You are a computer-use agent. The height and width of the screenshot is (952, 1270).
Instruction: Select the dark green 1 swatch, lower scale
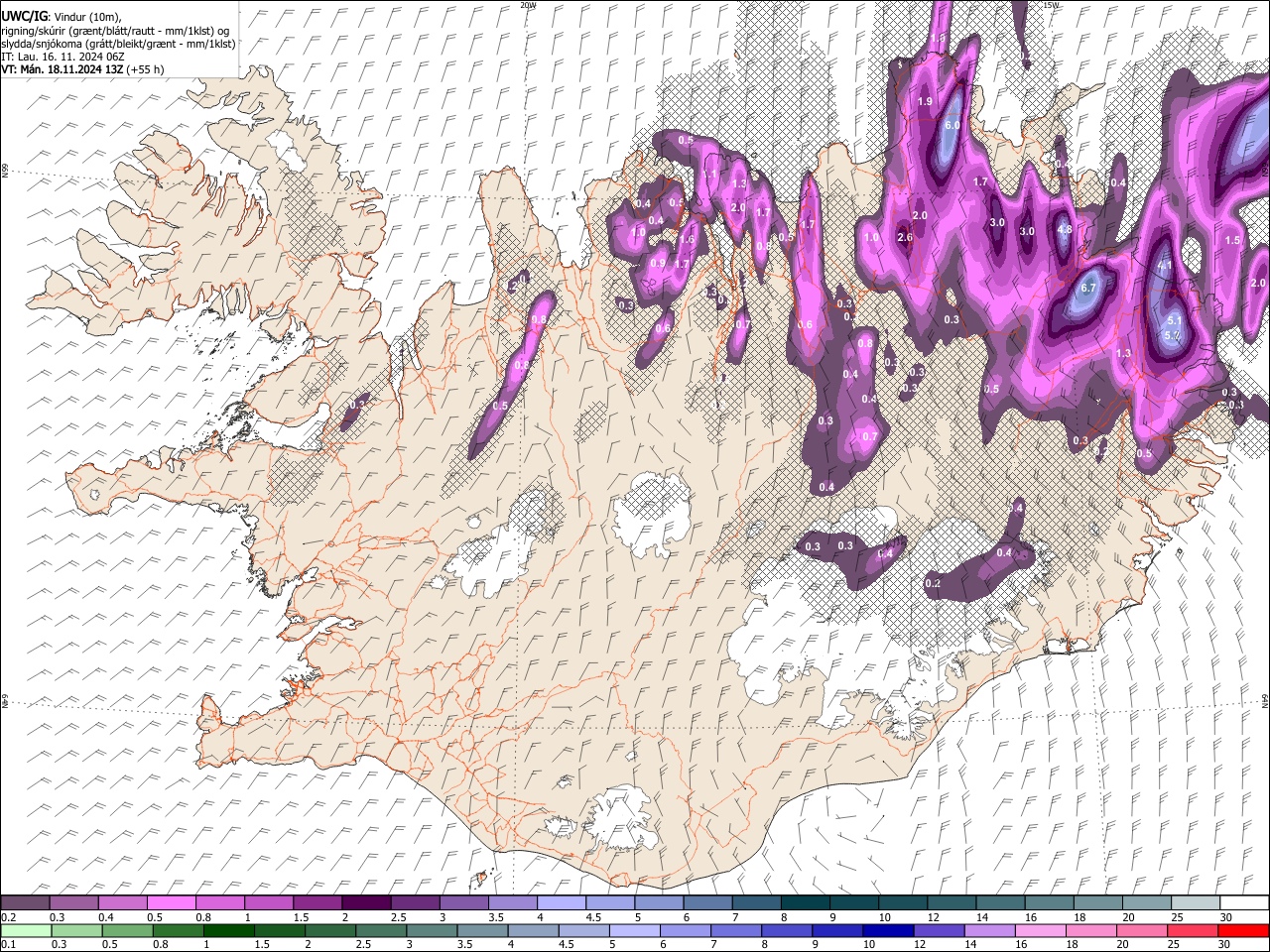229,931
